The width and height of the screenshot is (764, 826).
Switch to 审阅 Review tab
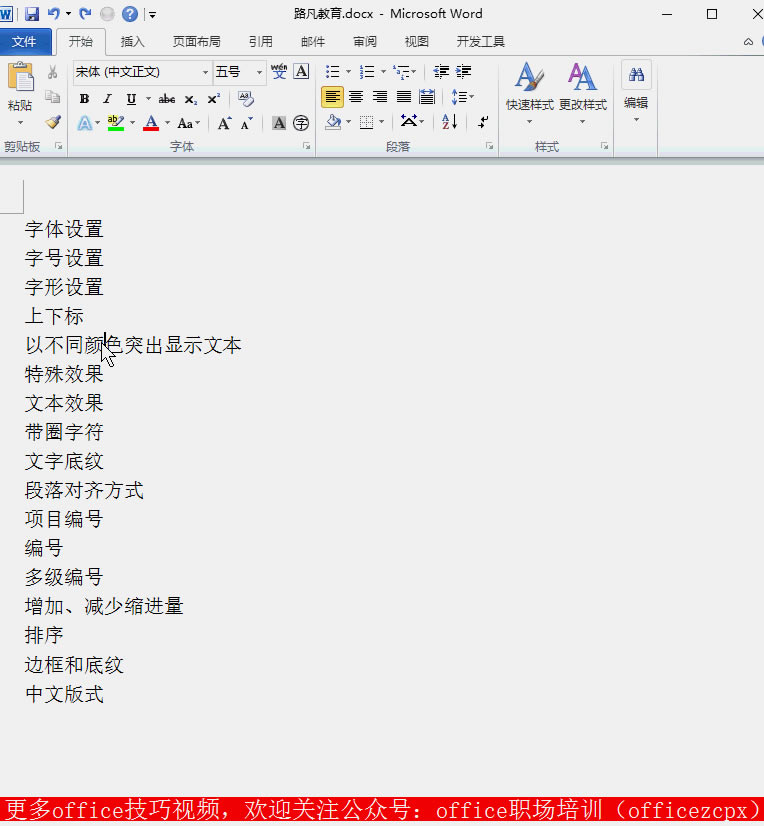[x=365, y=42]
